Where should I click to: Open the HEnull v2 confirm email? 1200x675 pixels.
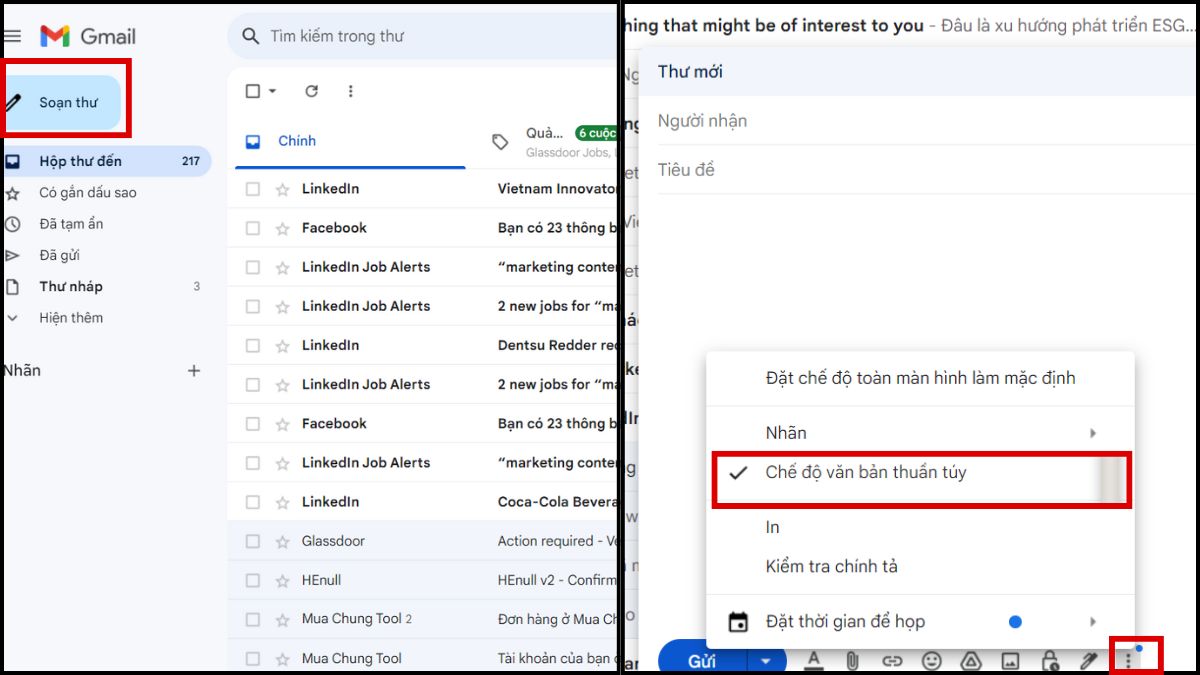[x=422, y=580]
